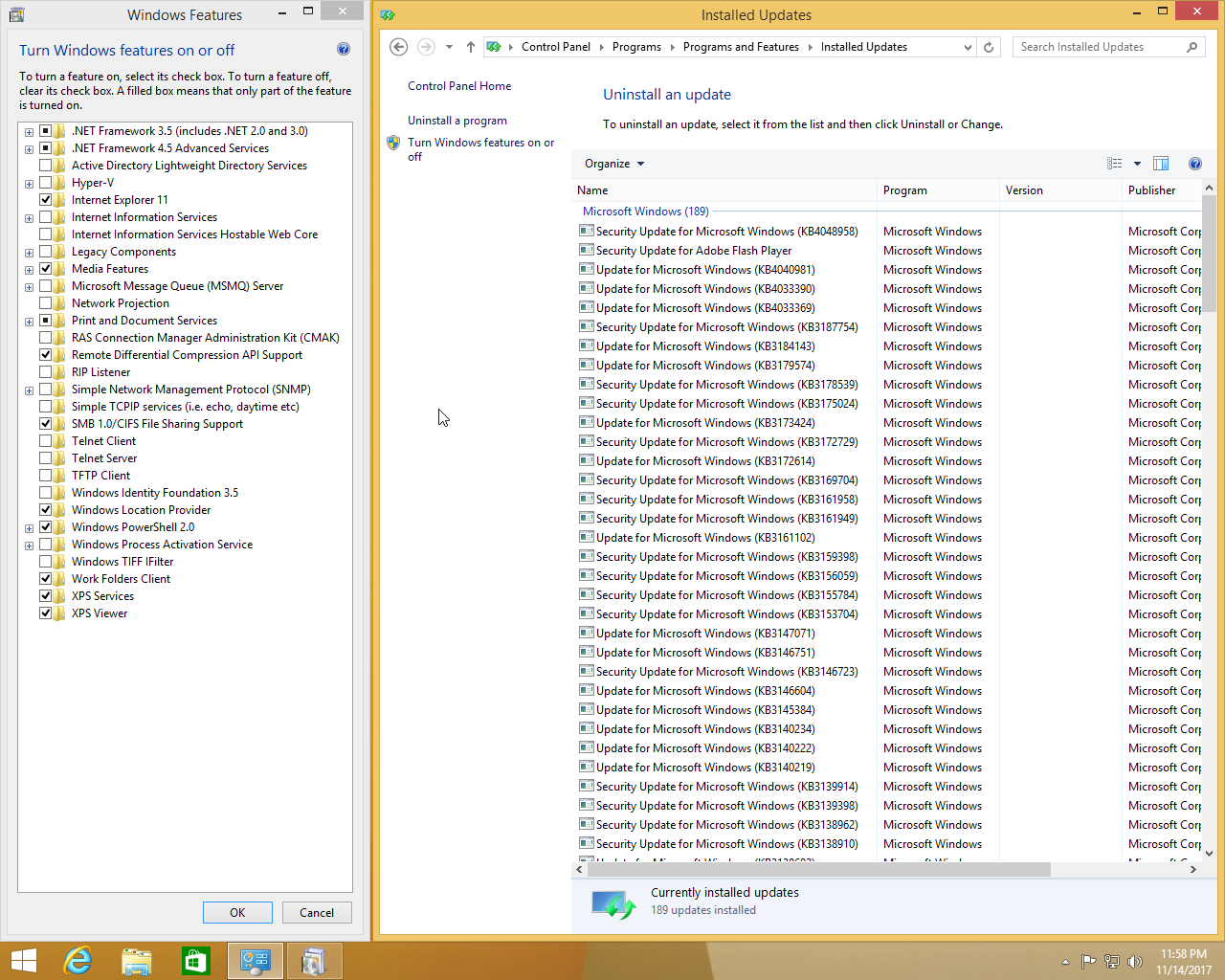Uncheck Media Features checkbox
Viewport: 1225px width, 980px height.
click(45, 269)
